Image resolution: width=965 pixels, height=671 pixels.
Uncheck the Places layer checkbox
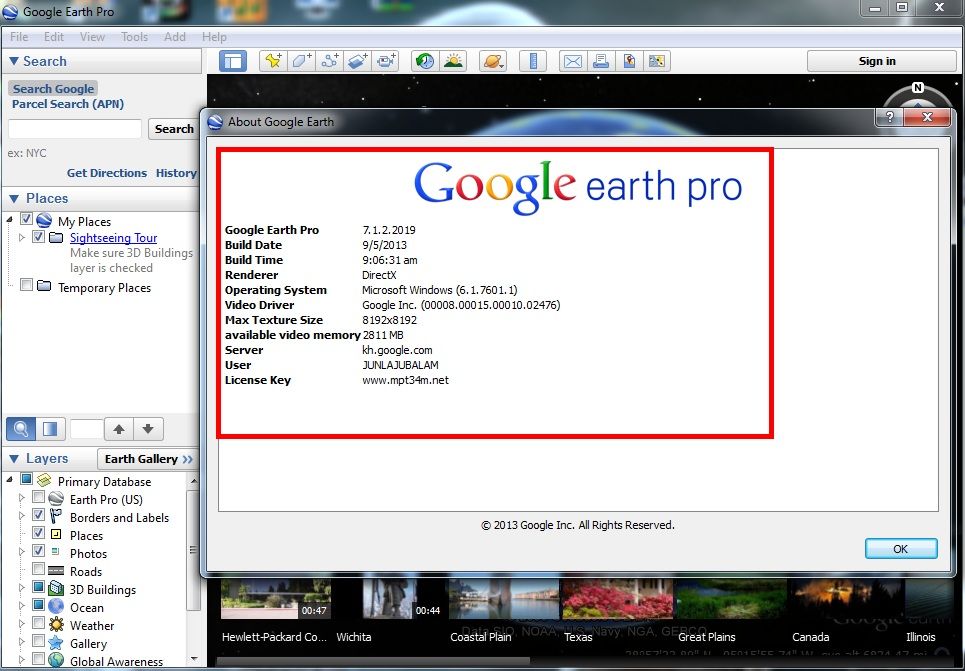(x=38, y=533)
